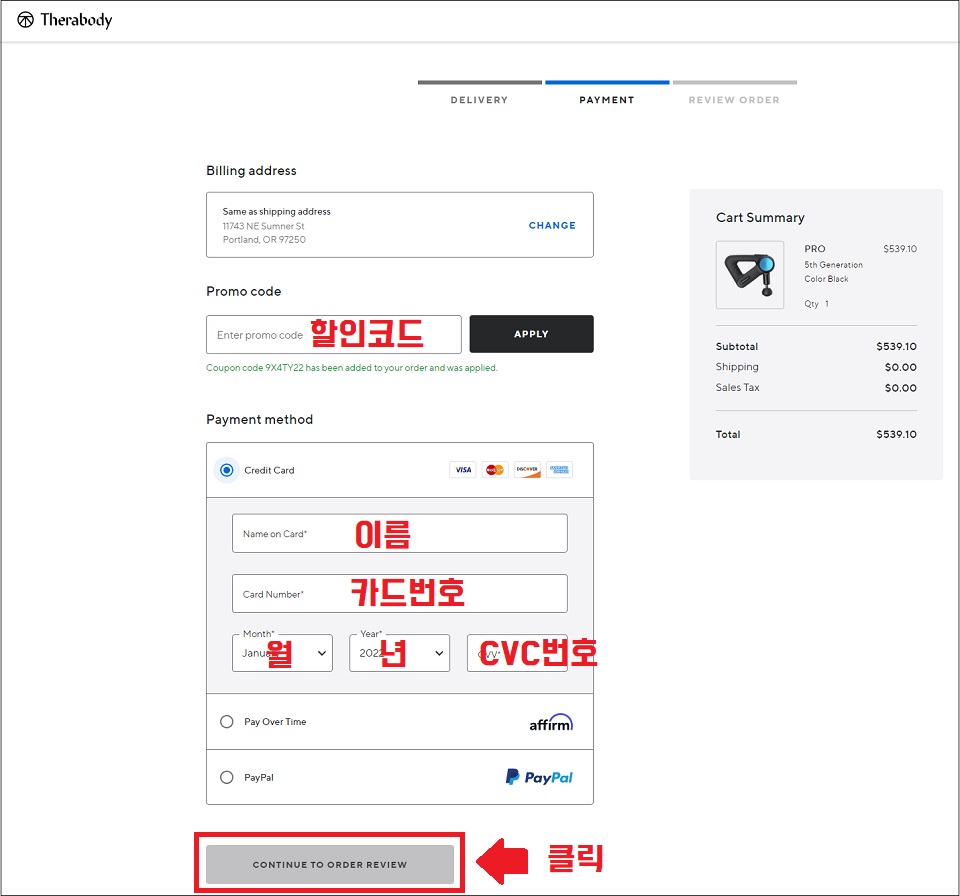Click the PayPal logo
This screenshot has height=896, width=960.
[x=539, y=777]
